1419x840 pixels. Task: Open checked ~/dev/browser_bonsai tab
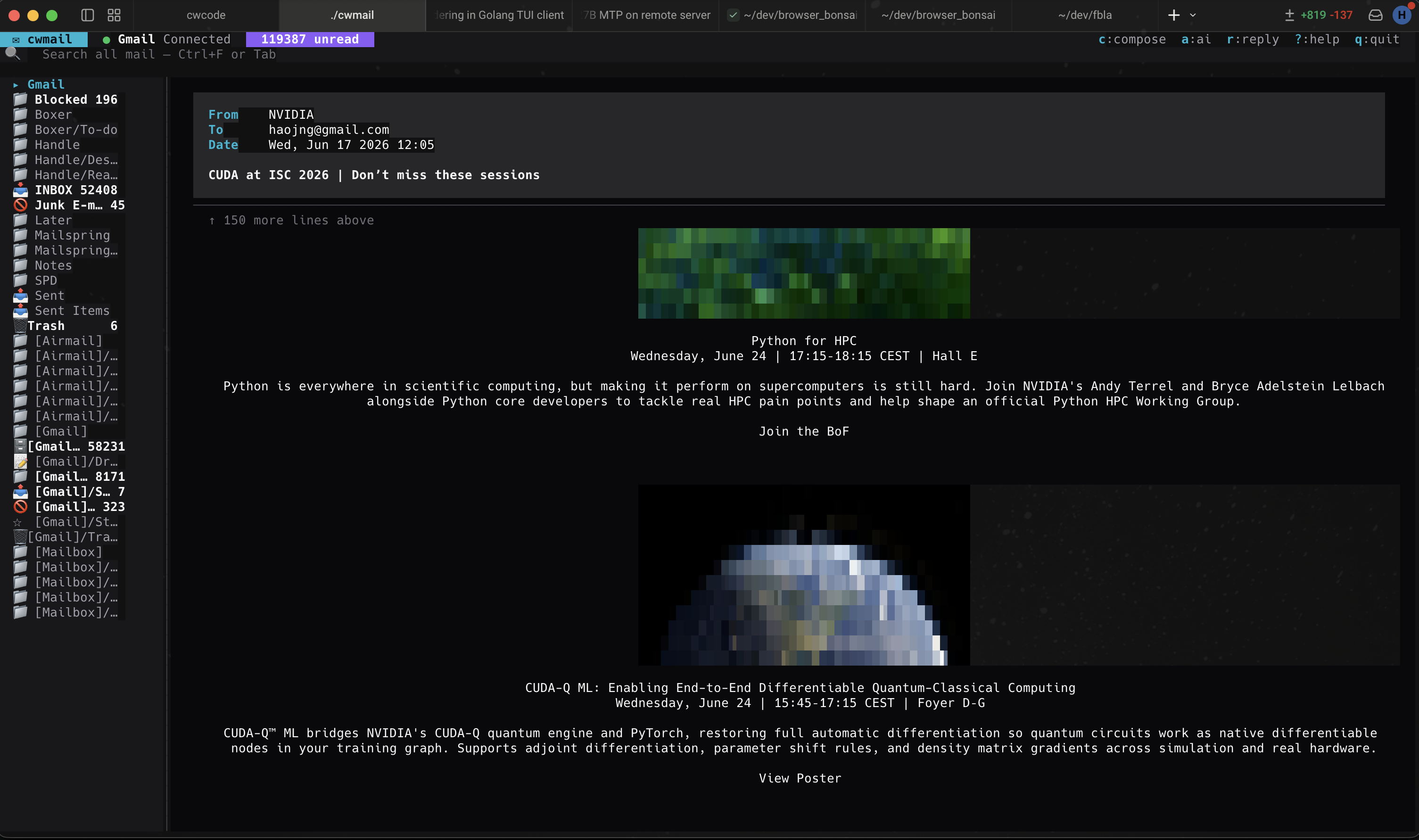coord(792,15)
